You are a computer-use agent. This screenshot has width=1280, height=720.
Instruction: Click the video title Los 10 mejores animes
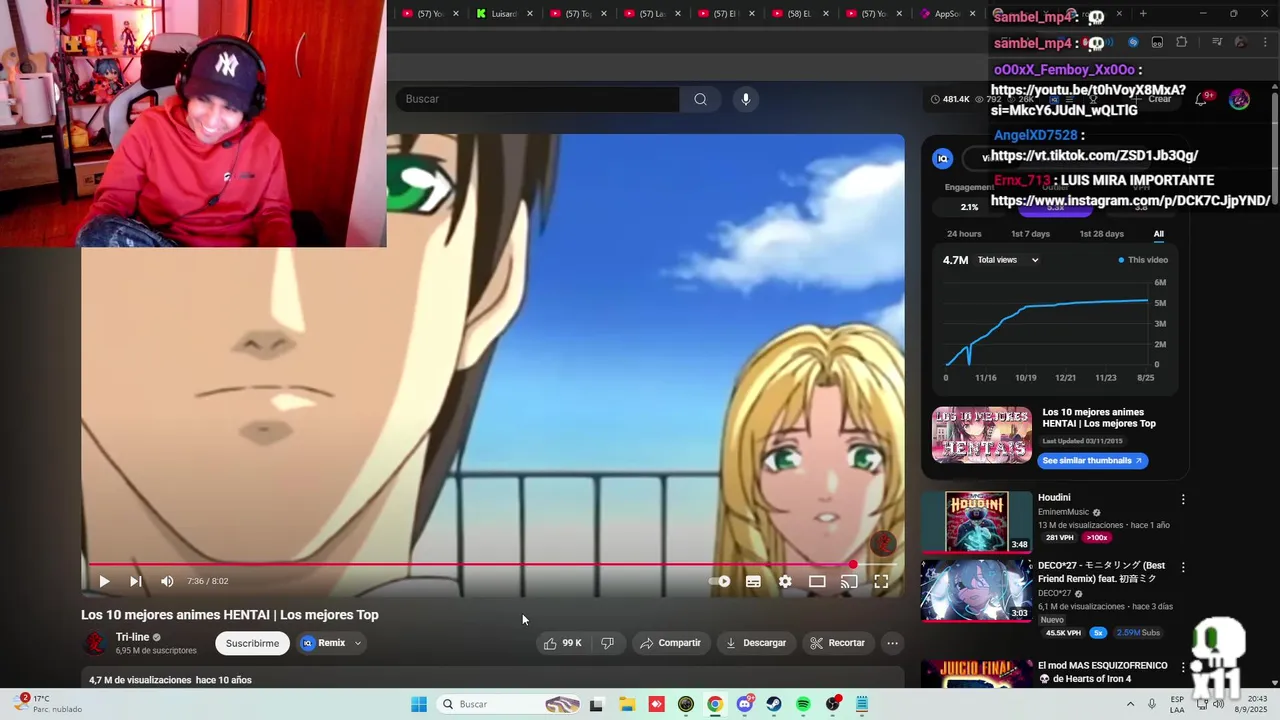(x=230, y=615)
